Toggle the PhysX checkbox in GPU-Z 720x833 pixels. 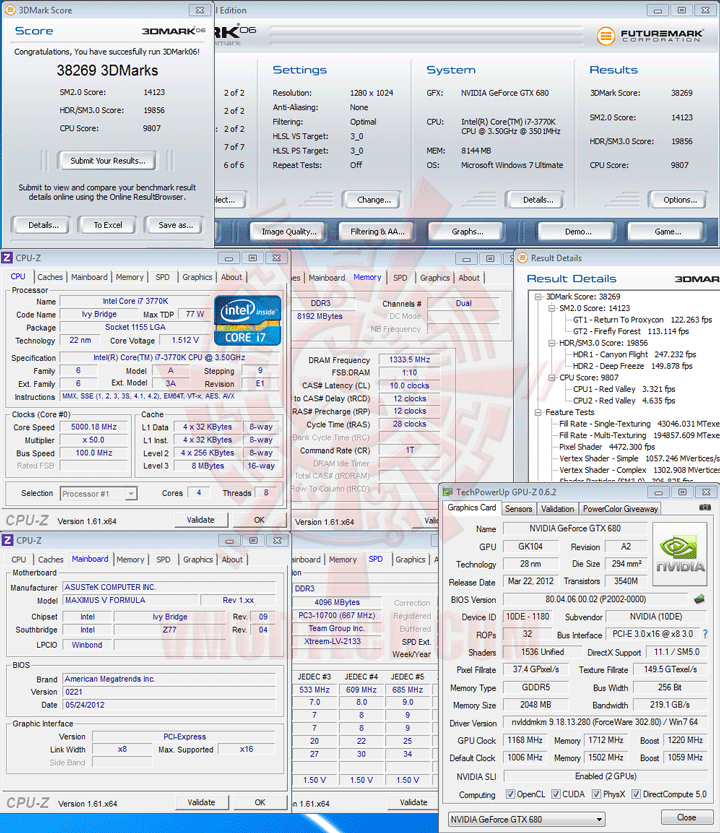pos(596,794)
